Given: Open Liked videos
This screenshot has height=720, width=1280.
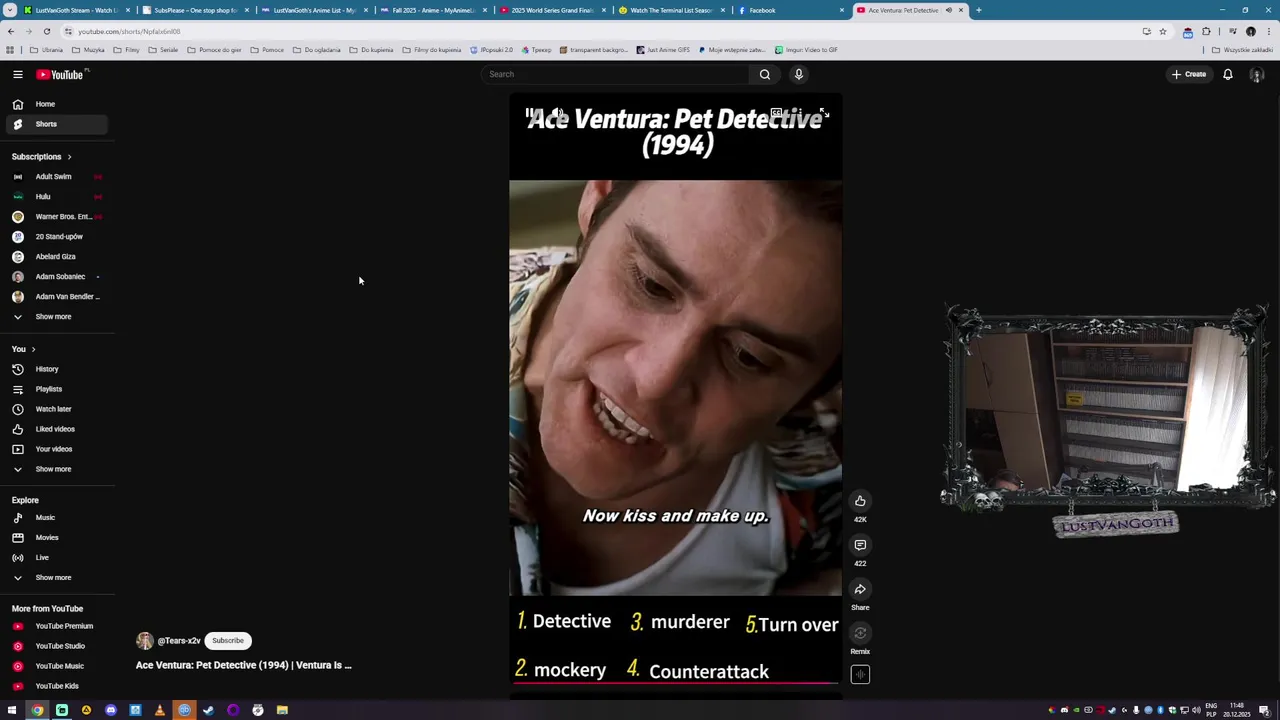Looking at the screenshot, I should point(55,429).
